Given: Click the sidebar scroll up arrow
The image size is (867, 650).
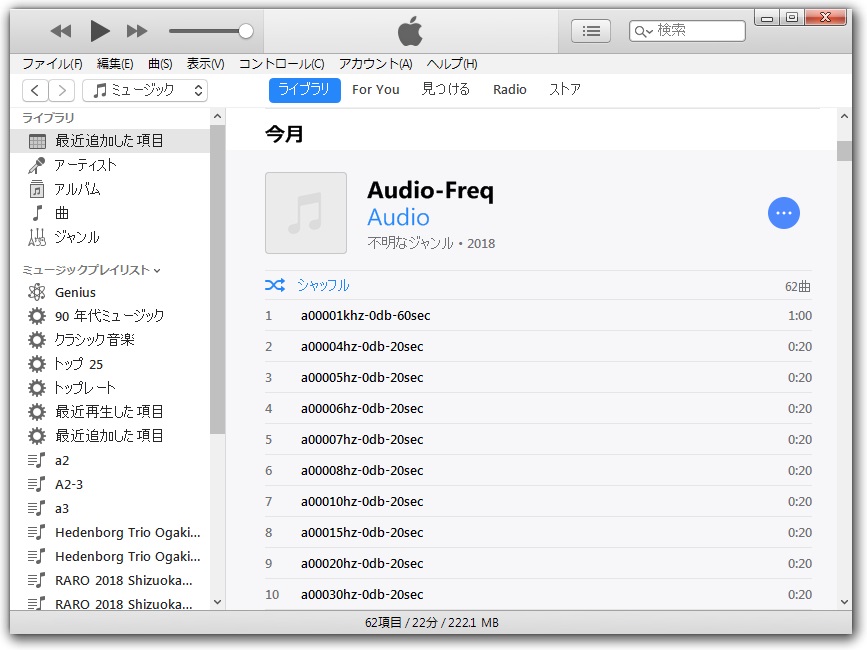Looking at the screenshot, I should click(217, 116).
